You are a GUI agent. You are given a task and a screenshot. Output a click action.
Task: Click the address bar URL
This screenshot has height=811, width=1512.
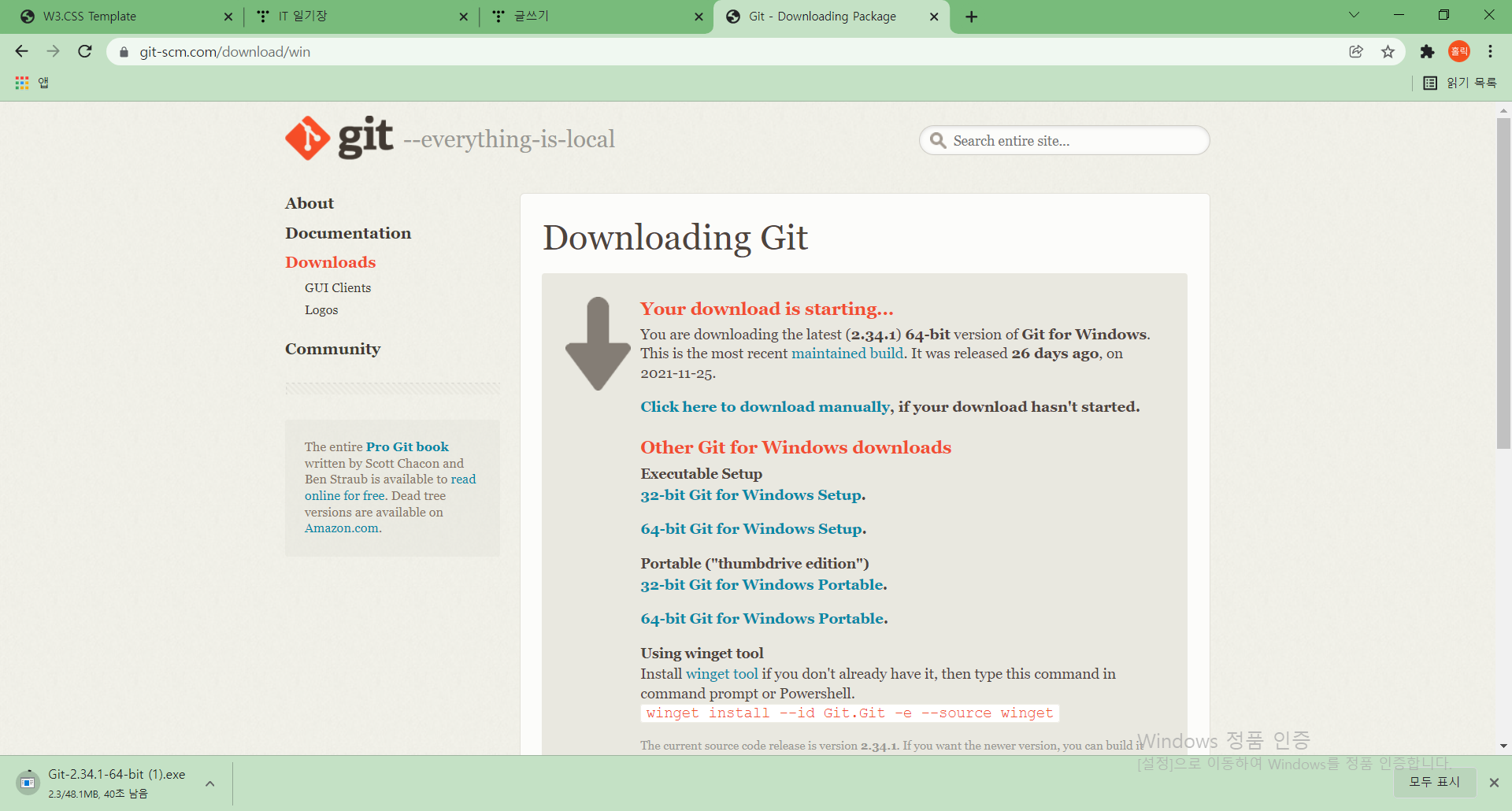click(225, 52)
